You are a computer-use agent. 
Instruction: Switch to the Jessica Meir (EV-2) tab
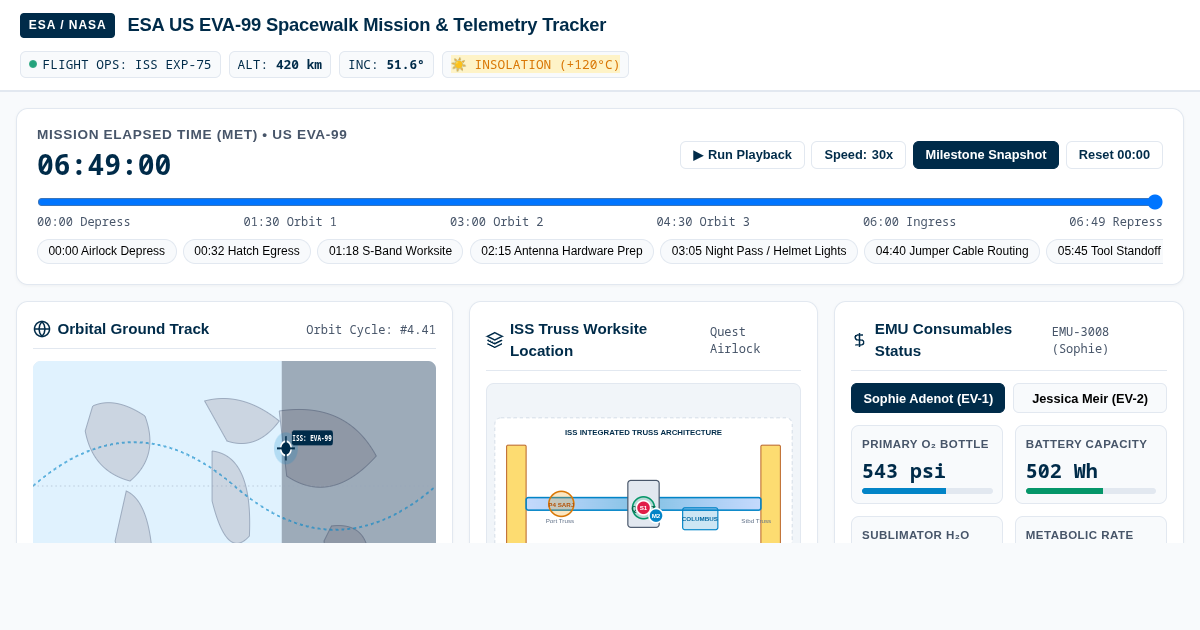coord(1090,398)
